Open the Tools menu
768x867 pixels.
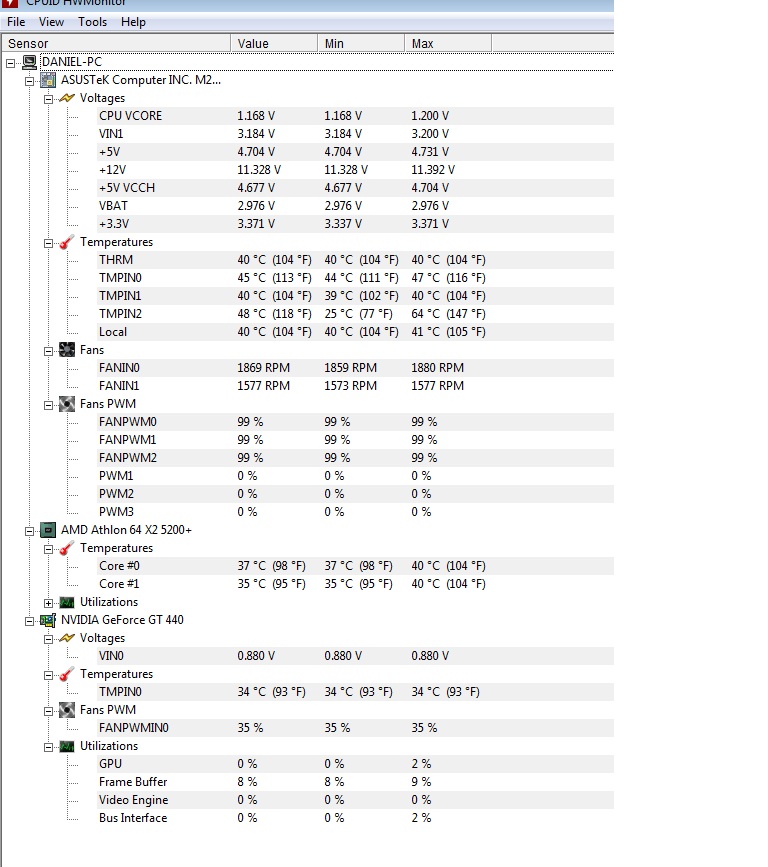(x=92, y=22)
